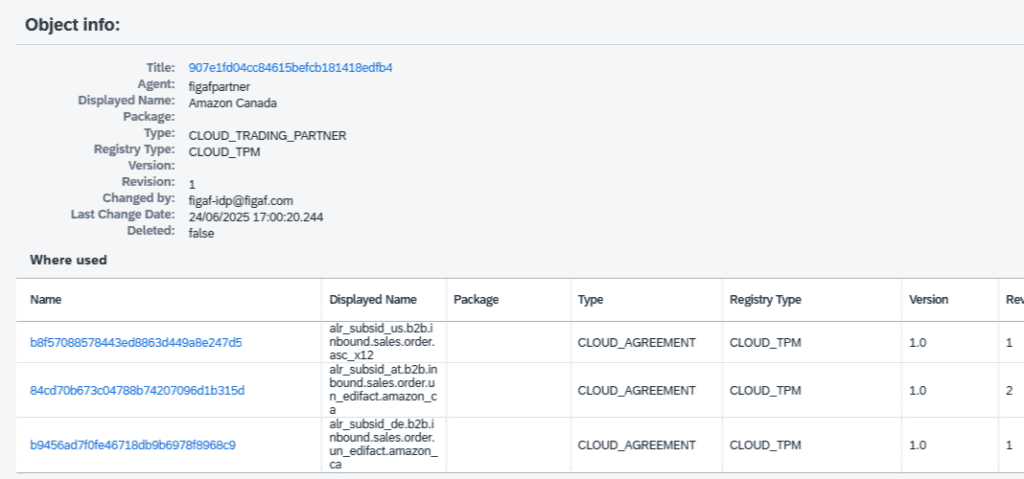Click the Version column header
Image resolution: width=1024 pixels, height=479 pixels.
(929, 300)
